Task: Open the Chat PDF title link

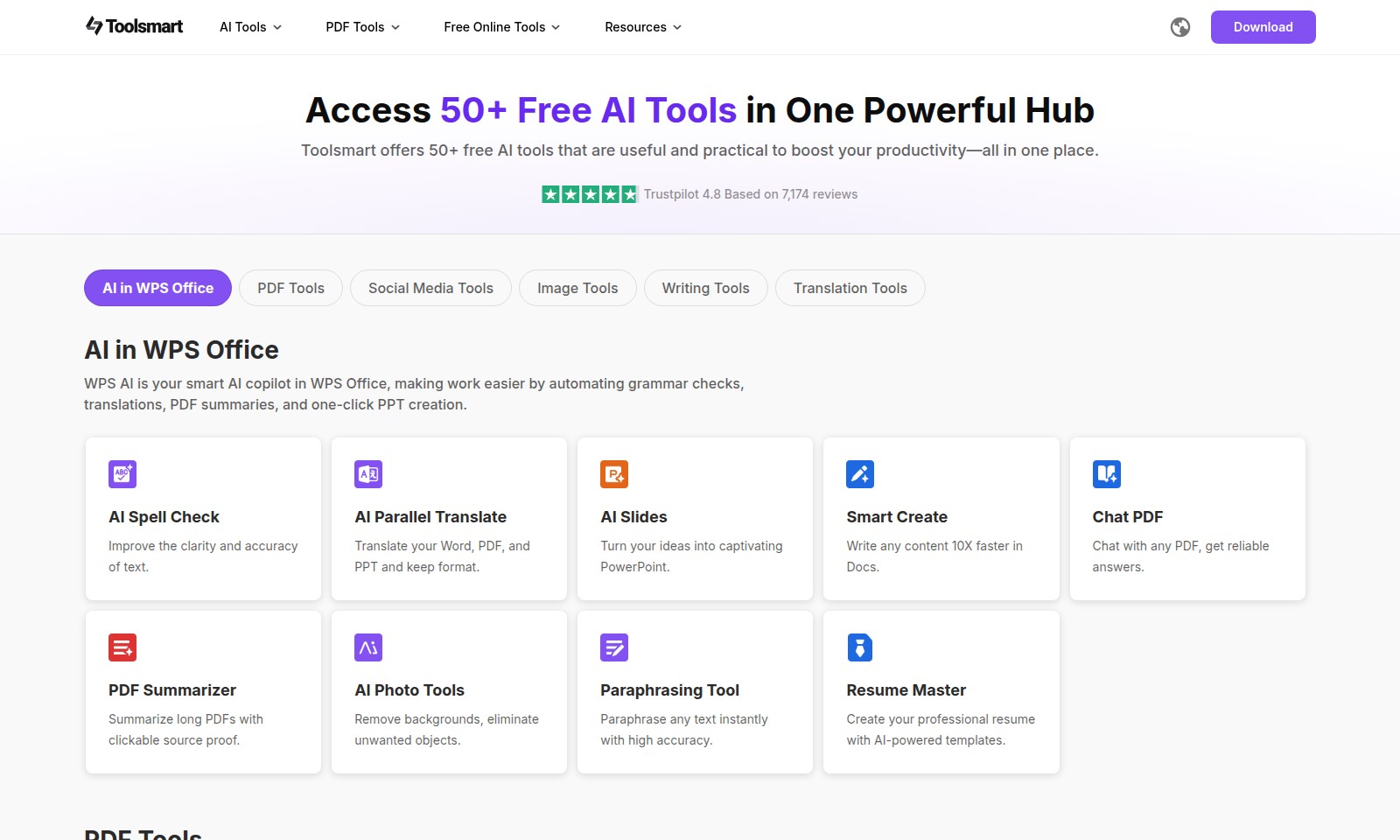Action: pos(1127,517)
